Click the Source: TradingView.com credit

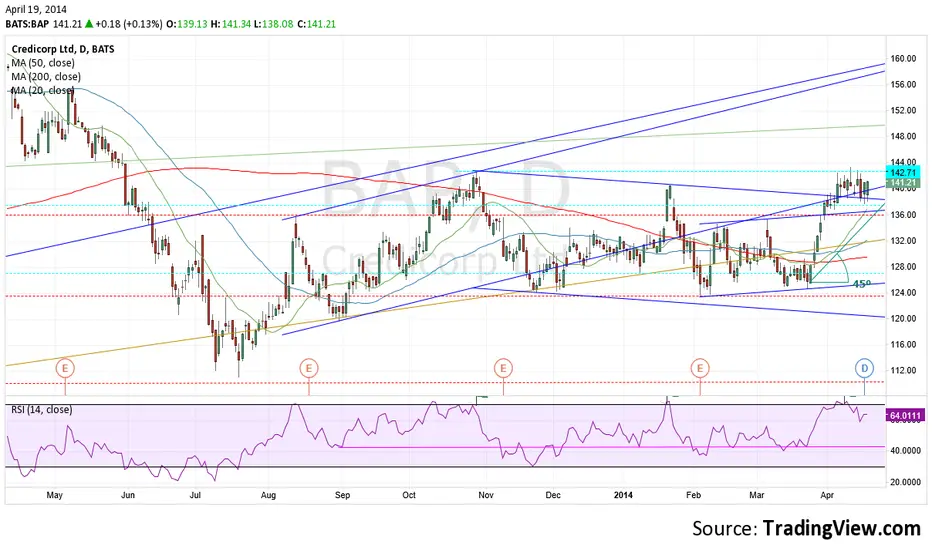click(806, 529)
